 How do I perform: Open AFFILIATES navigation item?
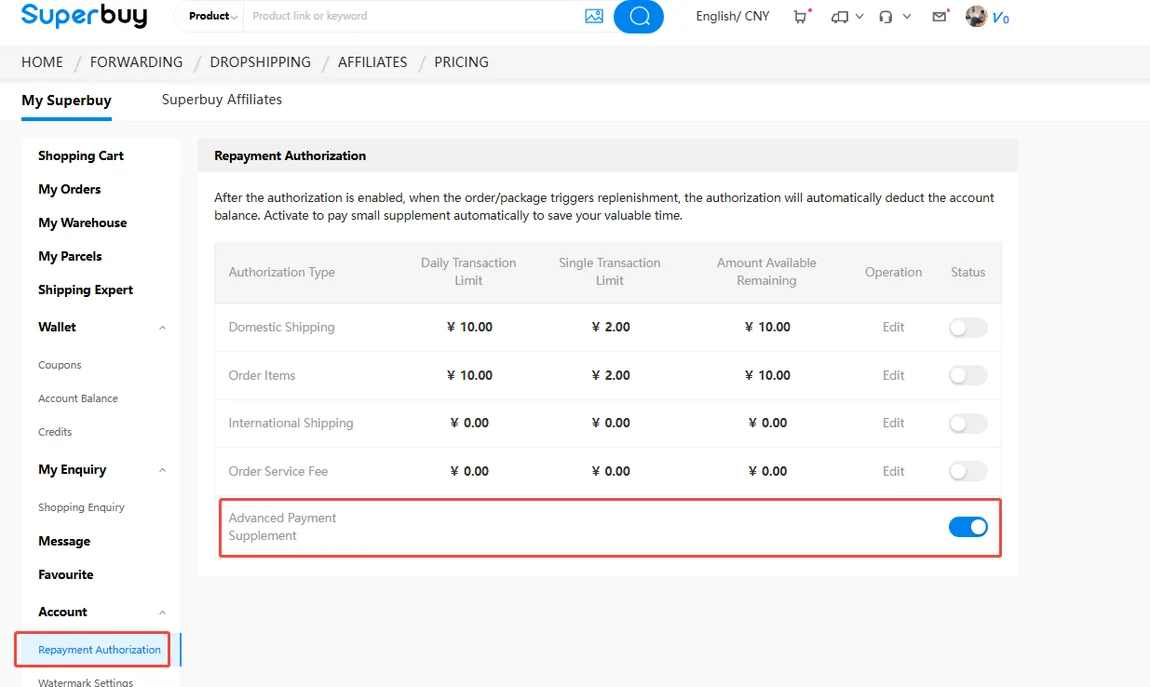(373, 62)
